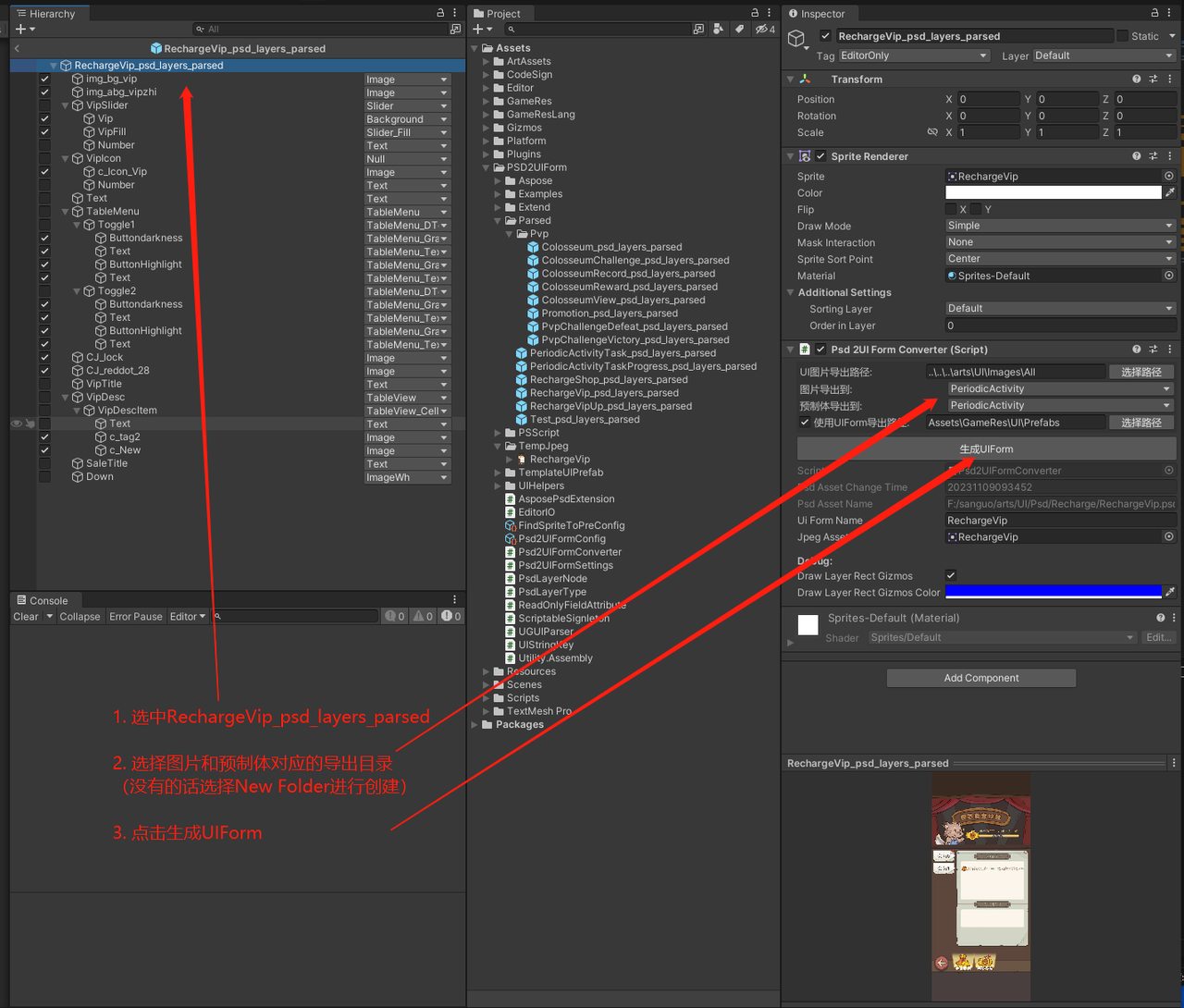
Task: Open Draw Mode Simple dropdown
Action: pos(1061,226)
